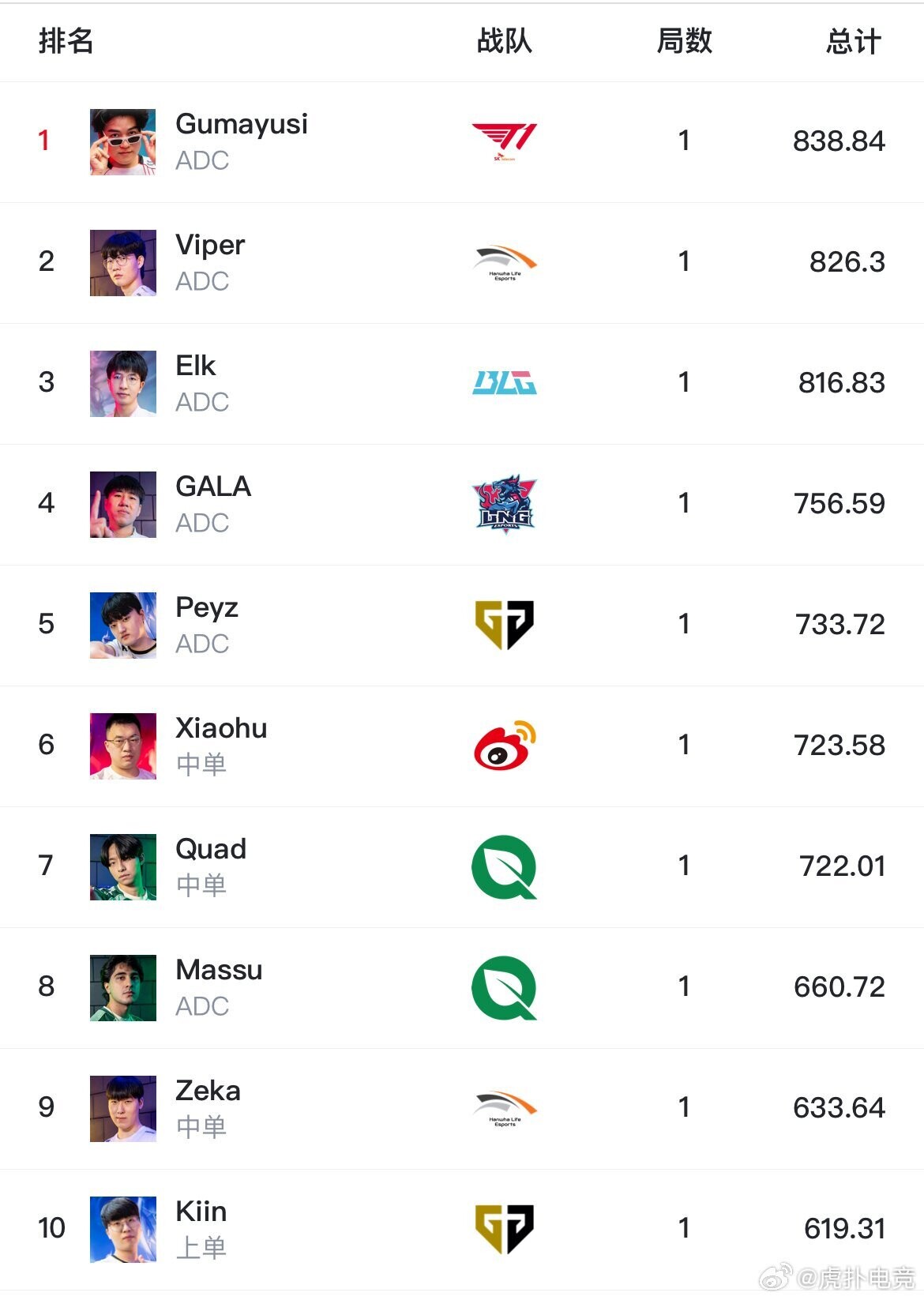Click the Hanwha Life logo in Viper's row
924x1300 pixels.
point(504,263)
